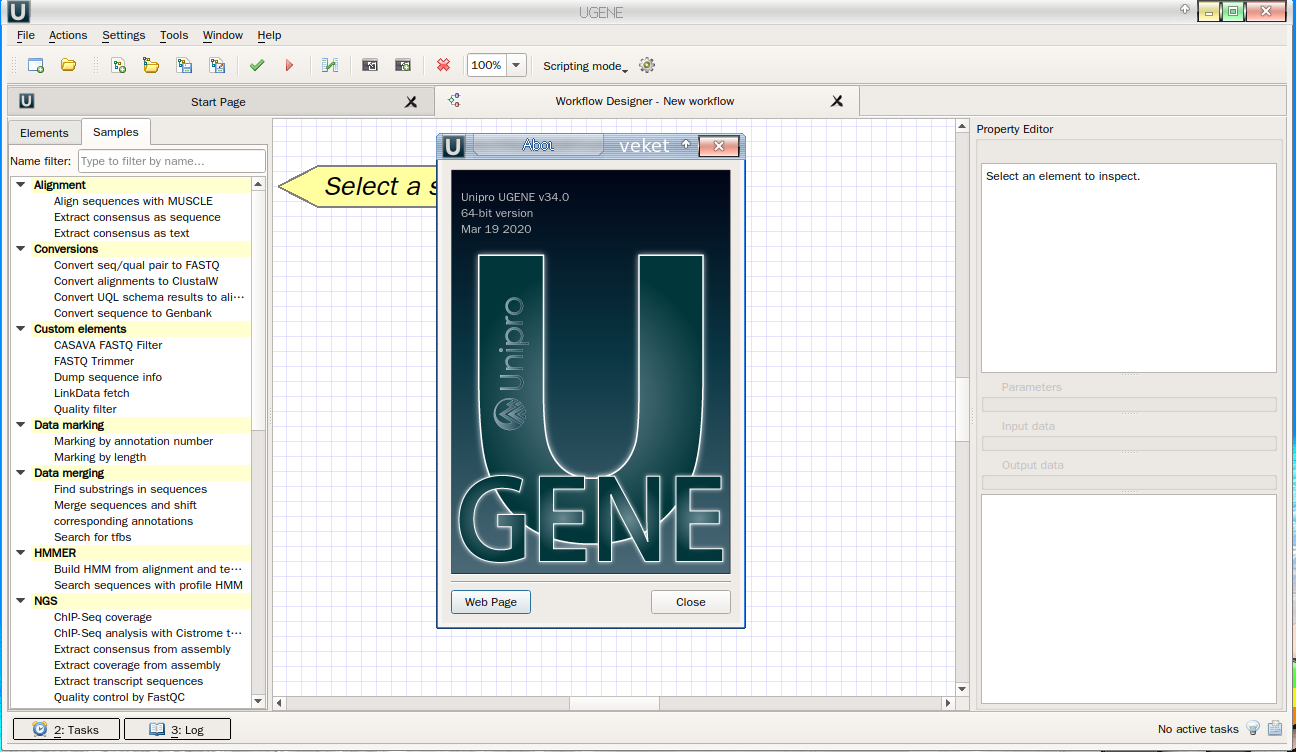Open the 3: Log panel button
The height and width of the screenshot is (752, 1296).
177,729
